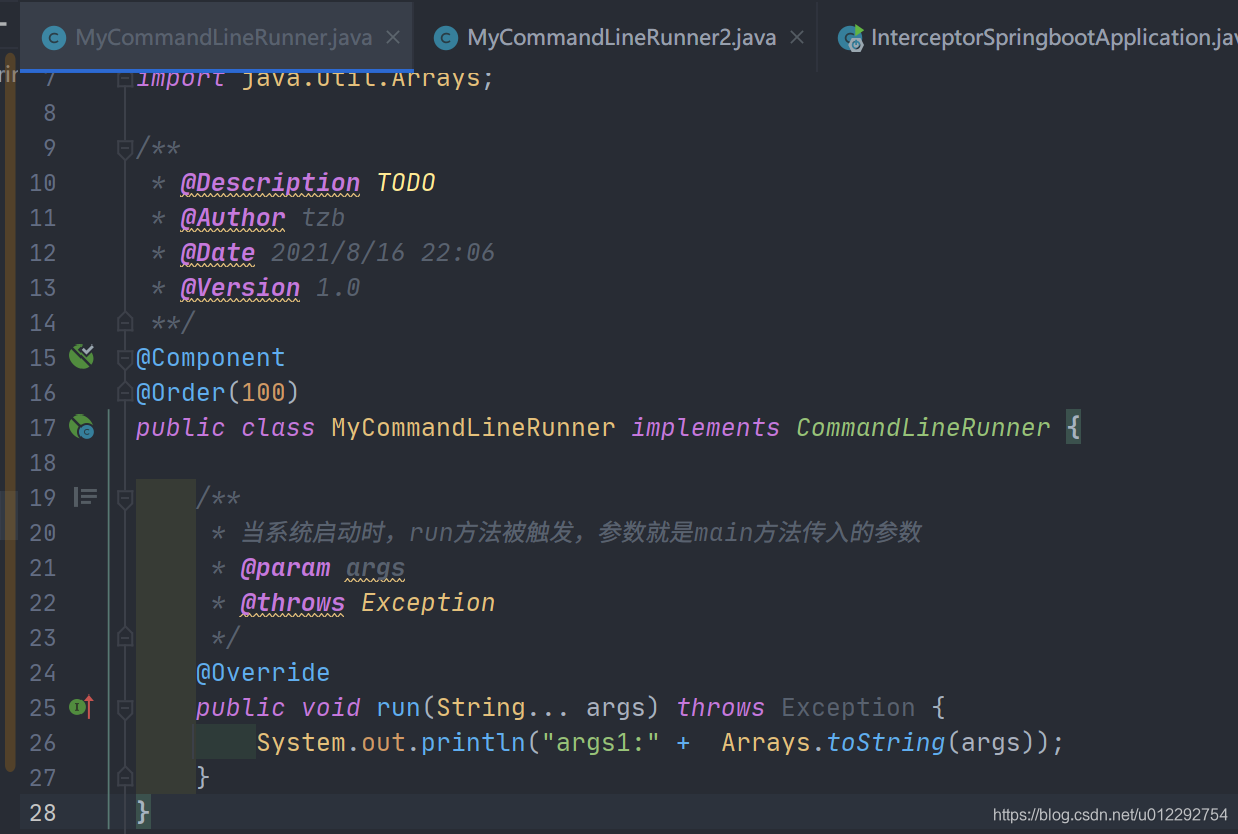Click the value 100 in @Order
The width and height of the screenshot is (1238, 834).
(263, 393)
